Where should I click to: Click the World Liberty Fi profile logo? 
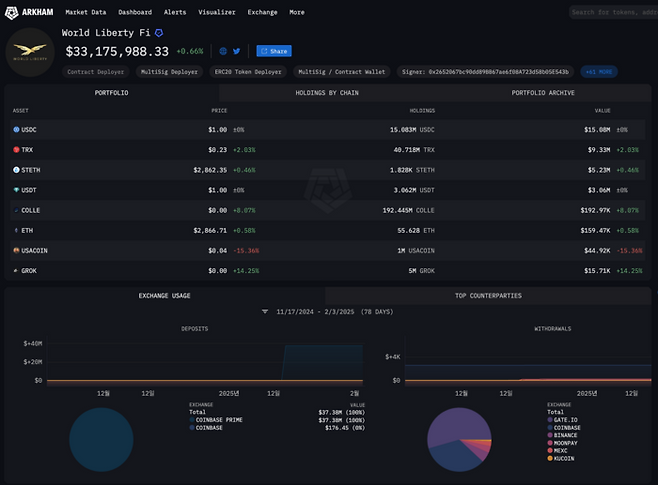coord(31,52)
